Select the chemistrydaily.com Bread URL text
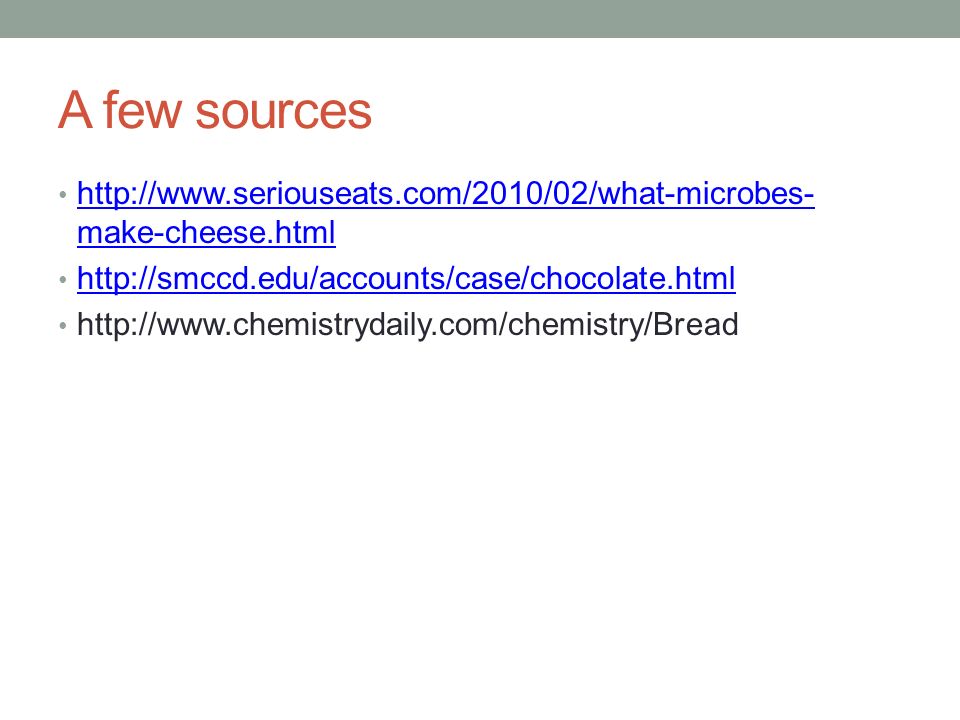Screen dimensions: 960x720 [408, 324]
